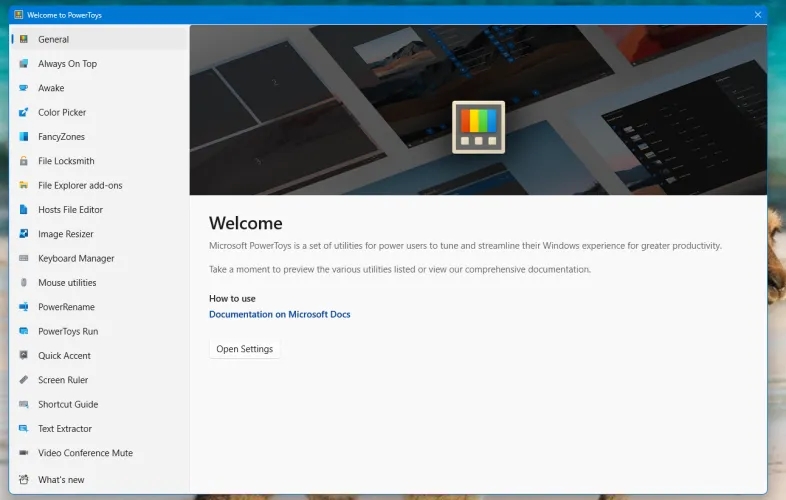Select Text Extractor from the list
Screen dimensions: 786x500
[65, 429]
